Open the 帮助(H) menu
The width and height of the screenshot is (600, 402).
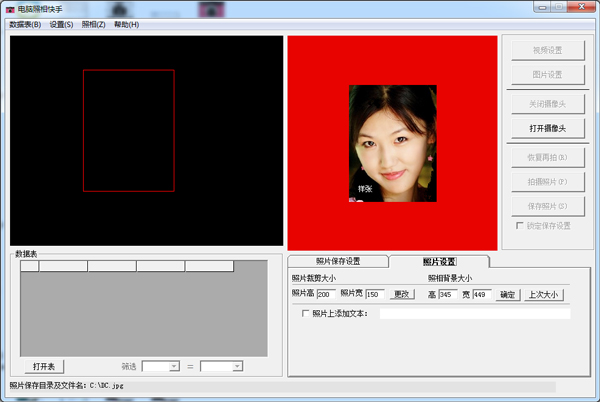tap(127, 24)
